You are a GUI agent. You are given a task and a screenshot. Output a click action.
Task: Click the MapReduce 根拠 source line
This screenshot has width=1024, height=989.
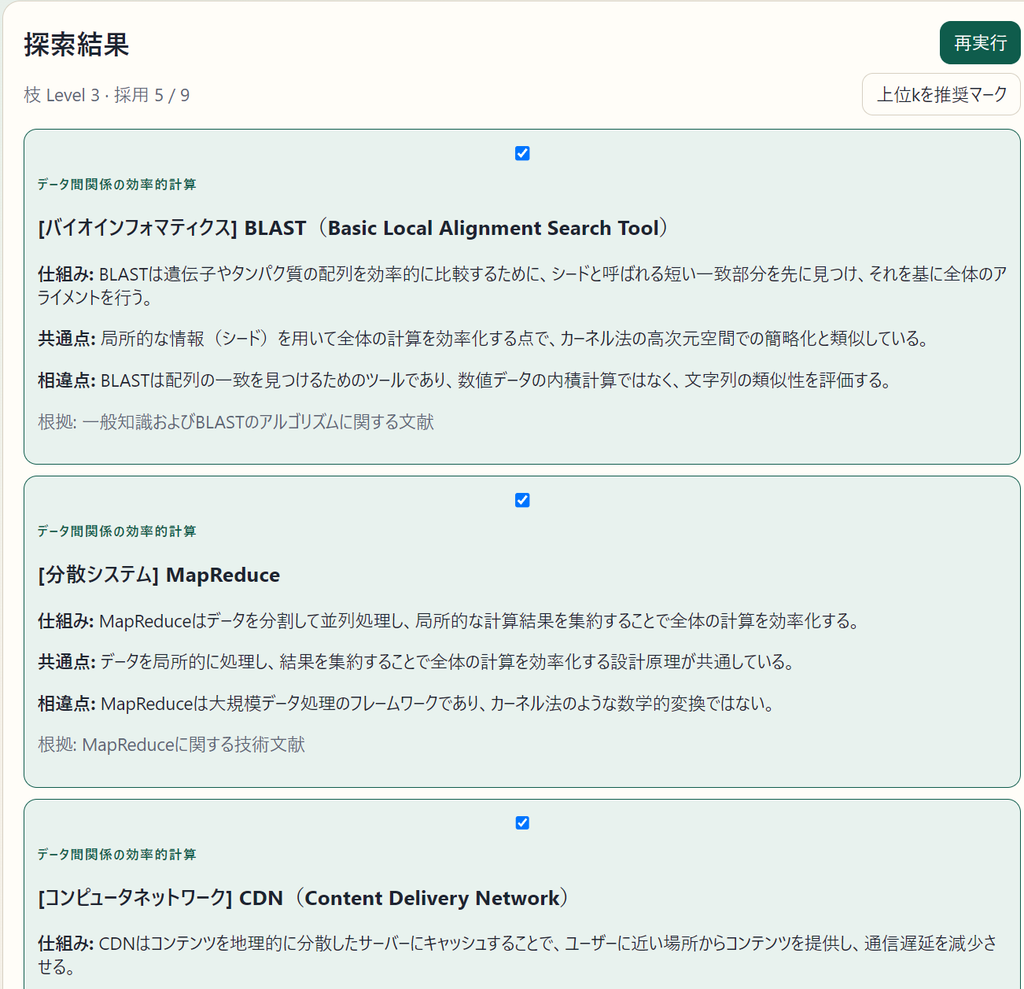pos(171,745)
